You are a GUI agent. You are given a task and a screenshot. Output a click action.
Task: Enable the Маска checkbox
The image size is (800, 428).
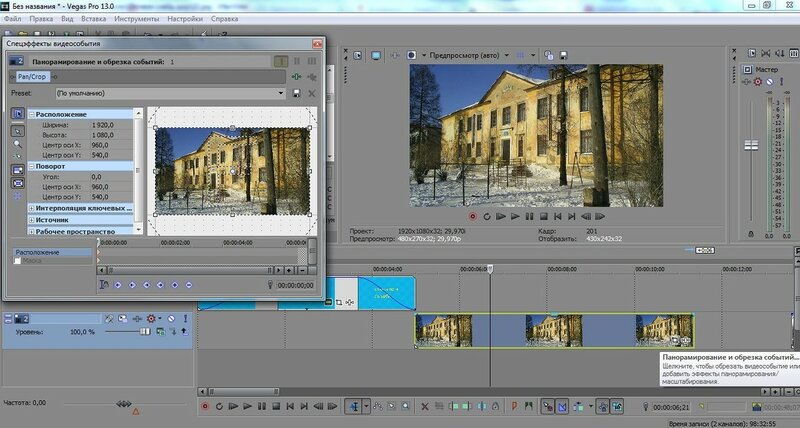[18, 261]
